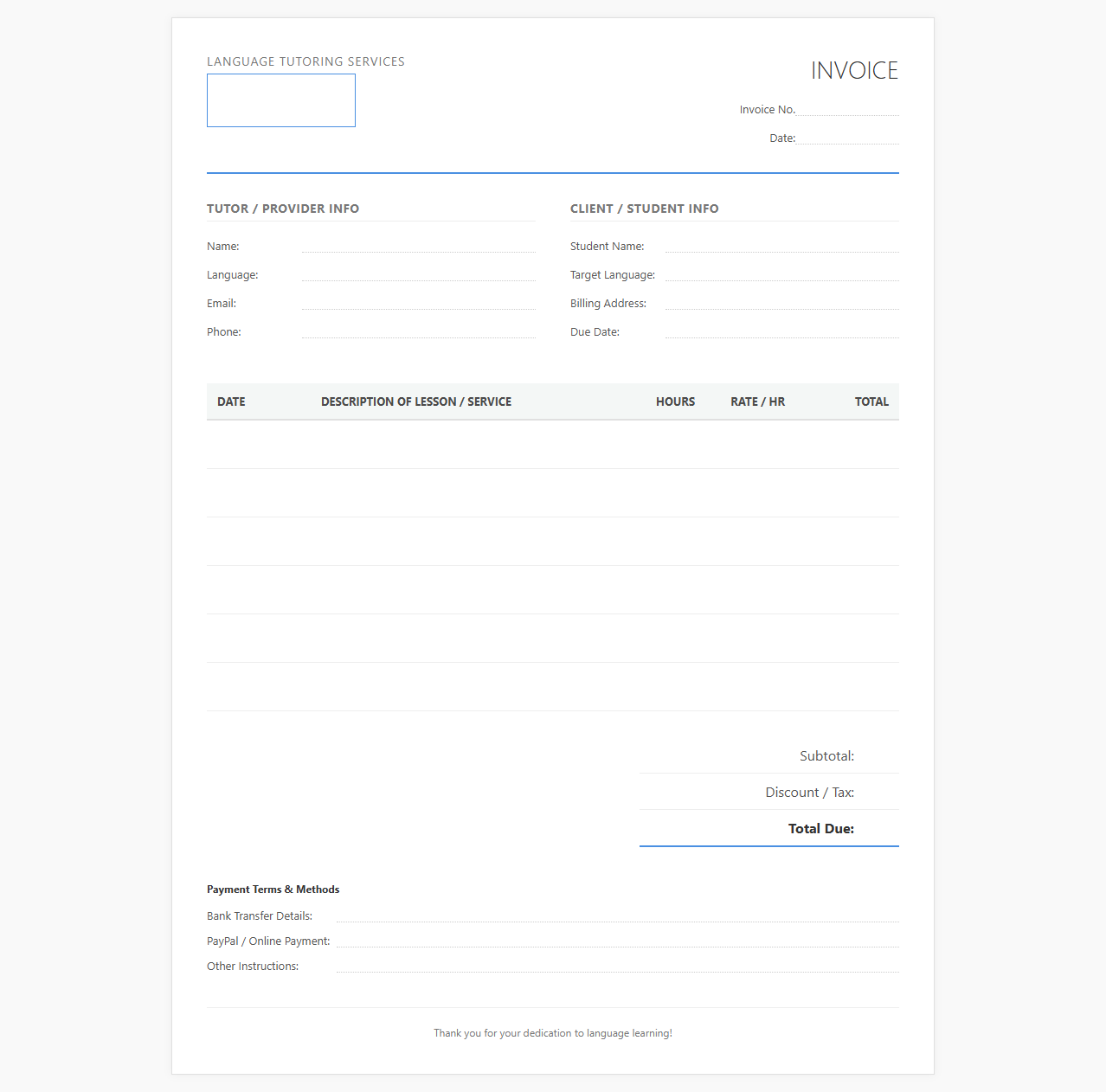Click the tutor Phone field line

[x=419, y=331]
